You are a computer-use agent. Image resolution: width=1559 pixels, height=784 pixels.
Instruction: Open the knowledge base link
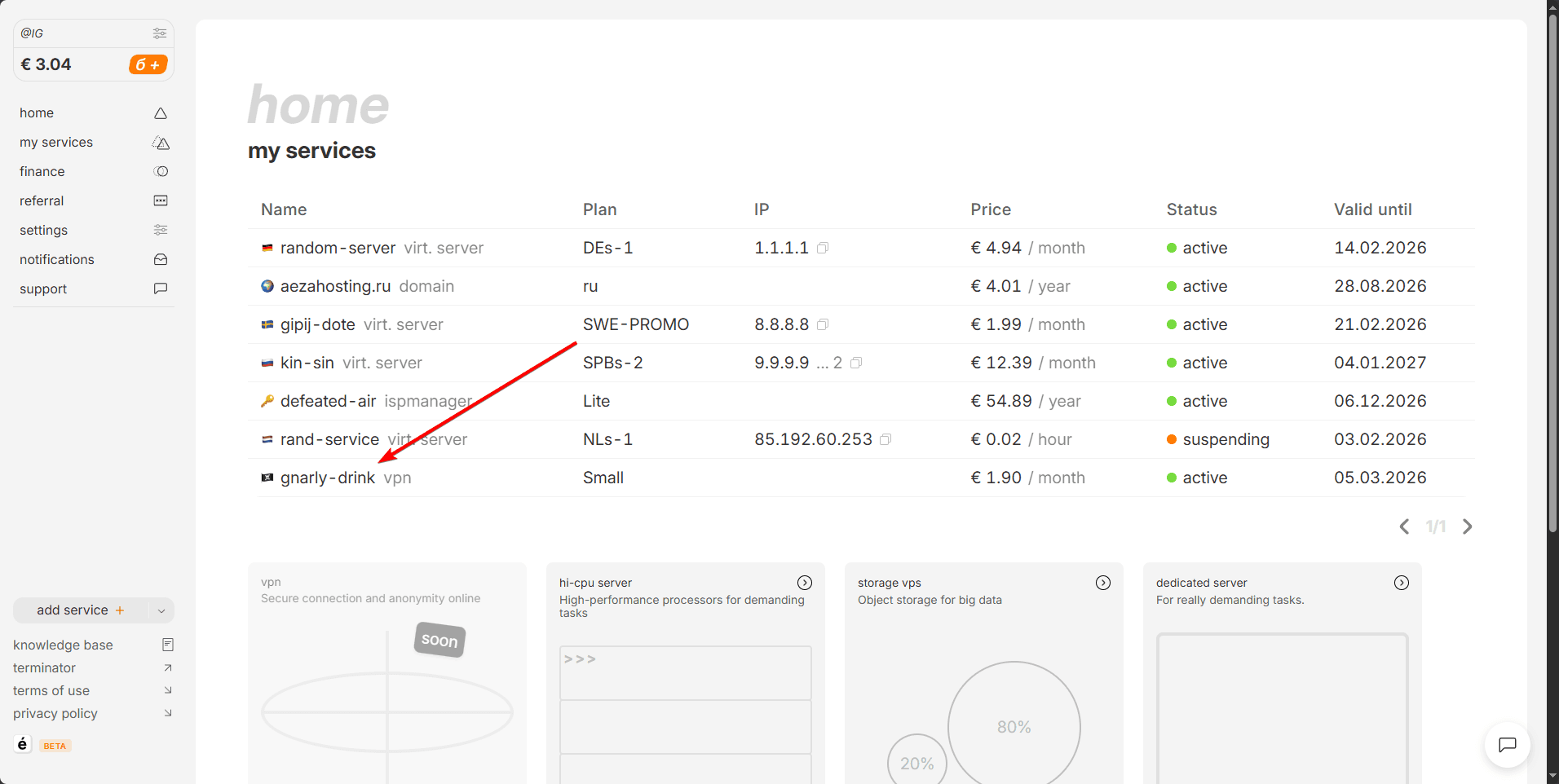[x=63, y=645]
